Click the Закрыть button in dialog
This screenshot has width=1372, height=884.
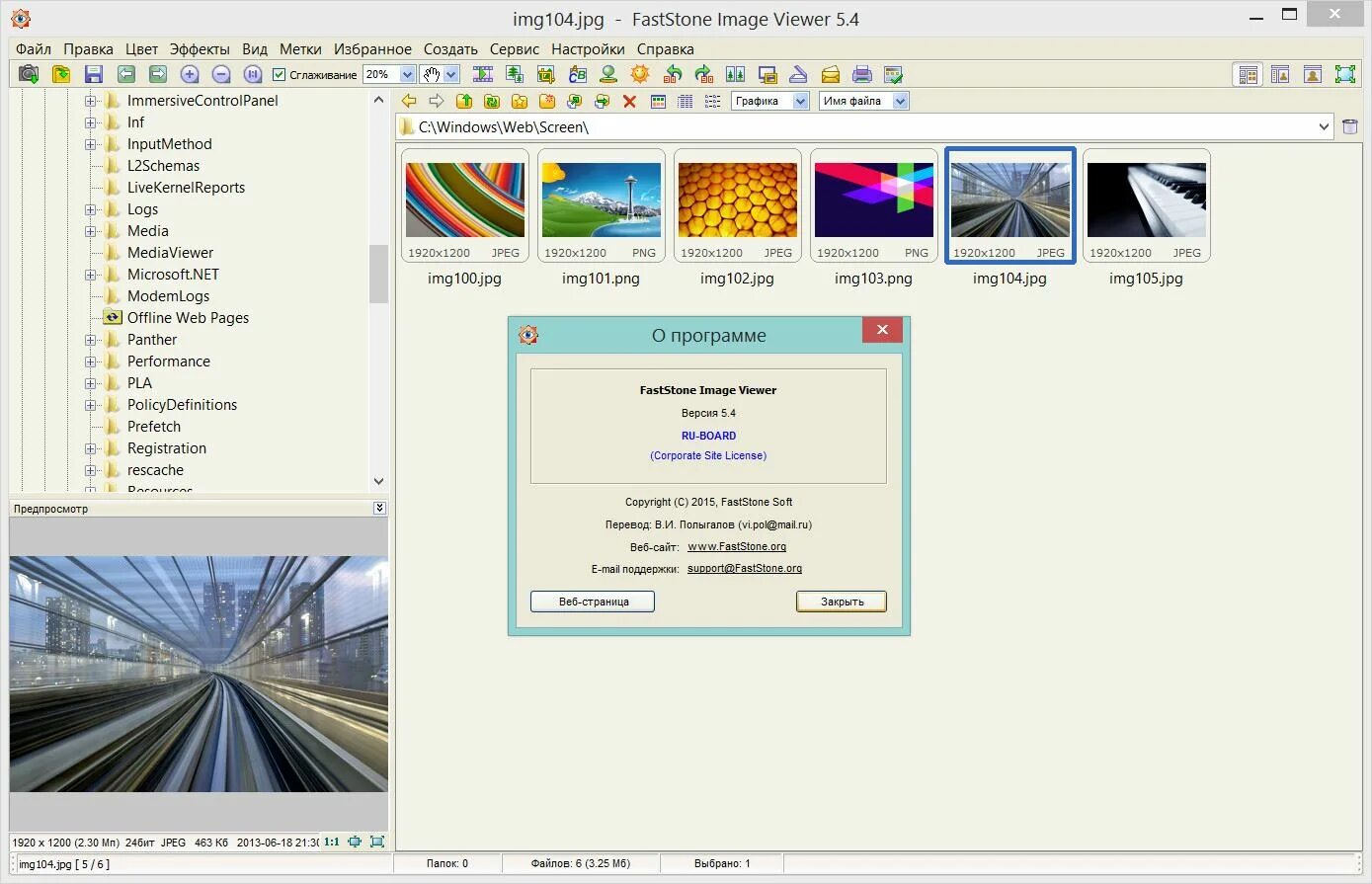coord(842,602)
